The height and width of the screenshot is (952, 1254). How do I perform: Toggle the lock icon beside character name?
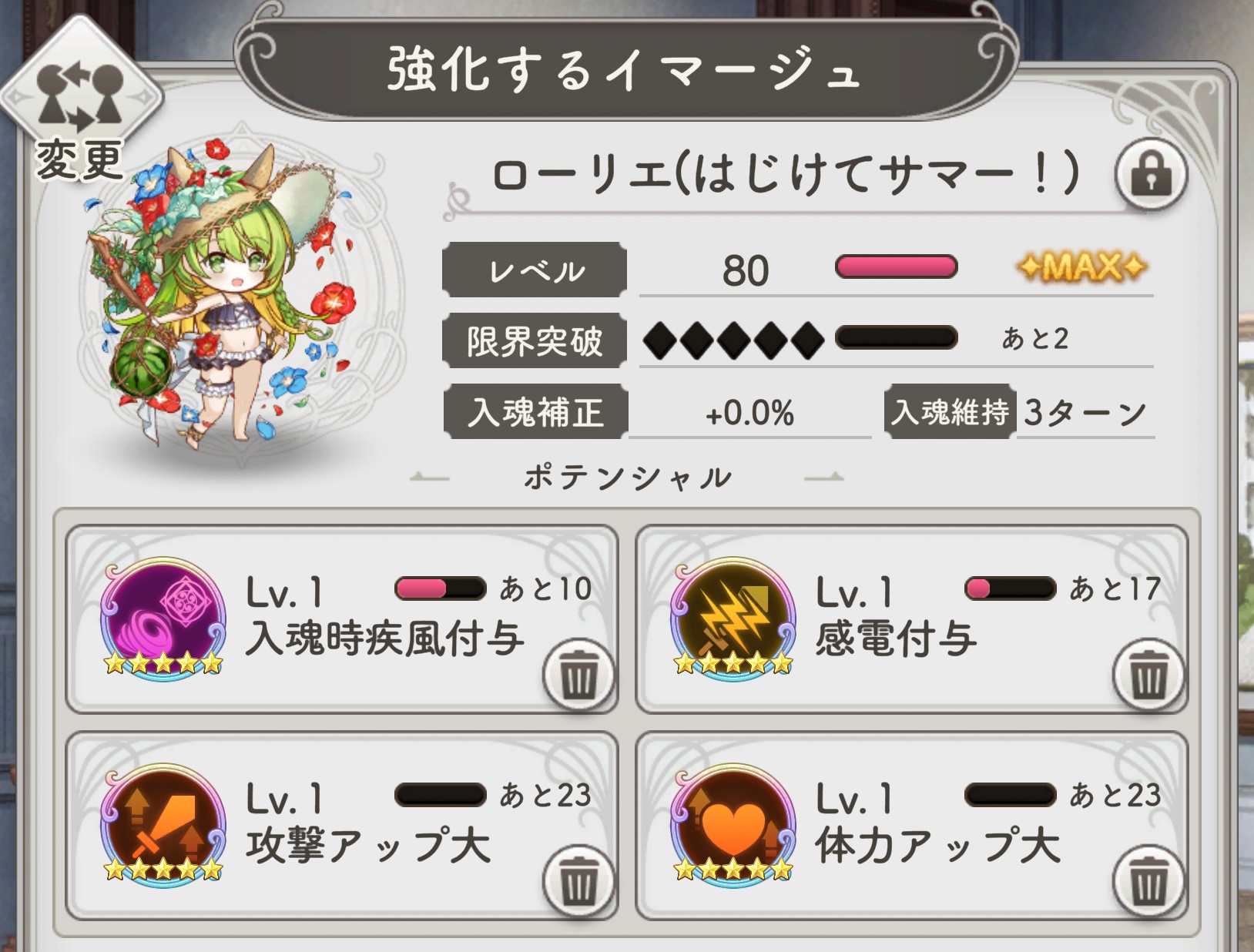1151,174
